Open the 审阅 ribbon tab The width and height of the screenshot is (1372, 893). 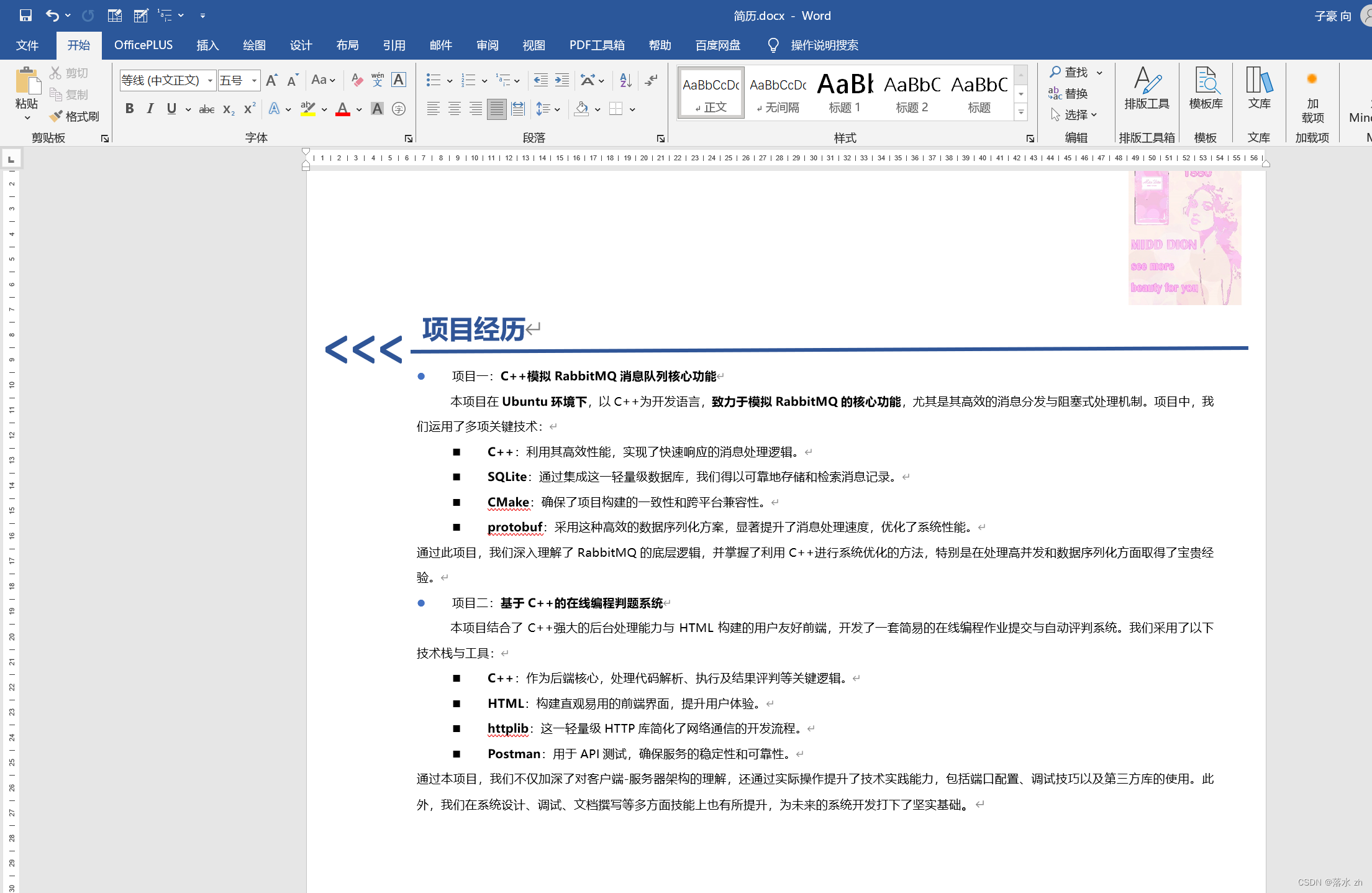click(x=487, y=45)
